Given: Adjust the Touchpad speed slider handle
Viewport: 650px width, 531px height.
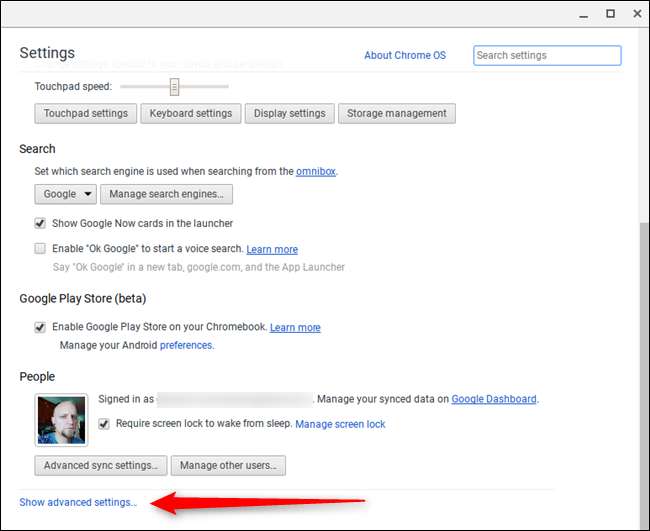Looking at the screenshot, I should click(x=175, y=87).
